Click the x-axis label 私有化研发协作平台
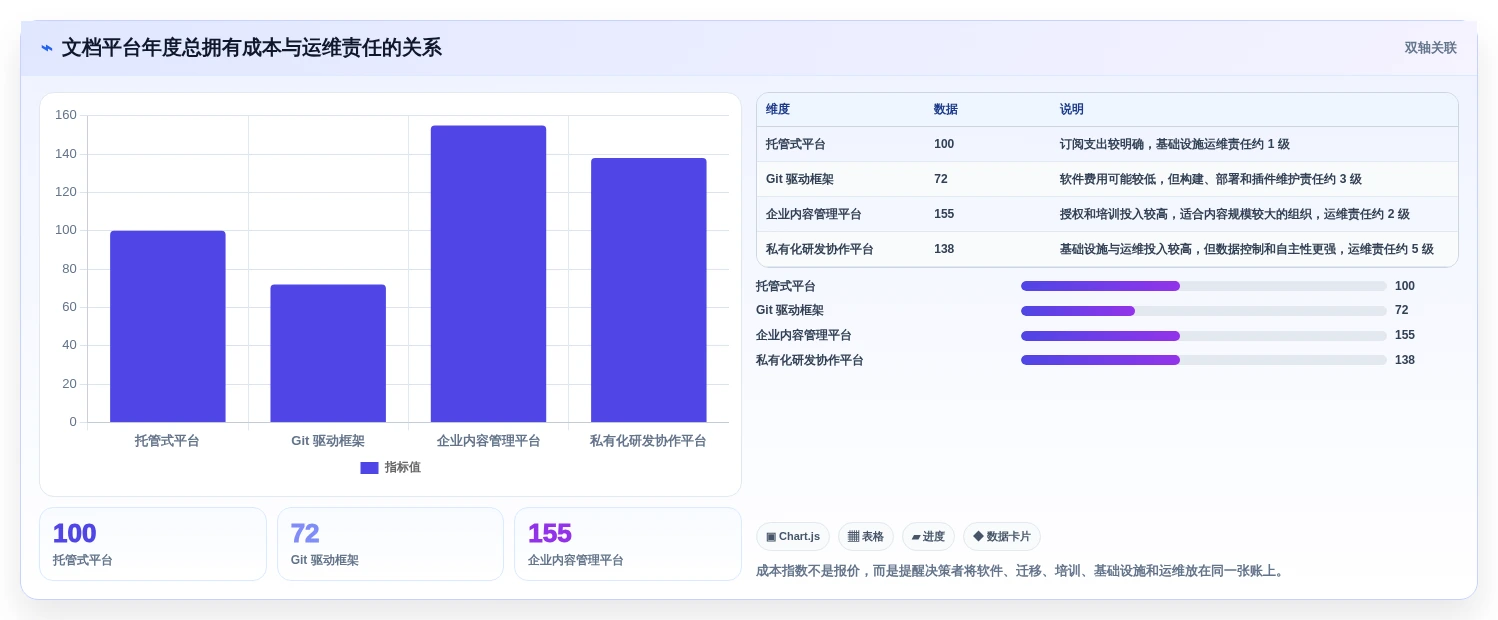The width and height of the screenshot is (1498, 620). pyautogui.click(x=648, y=441)
